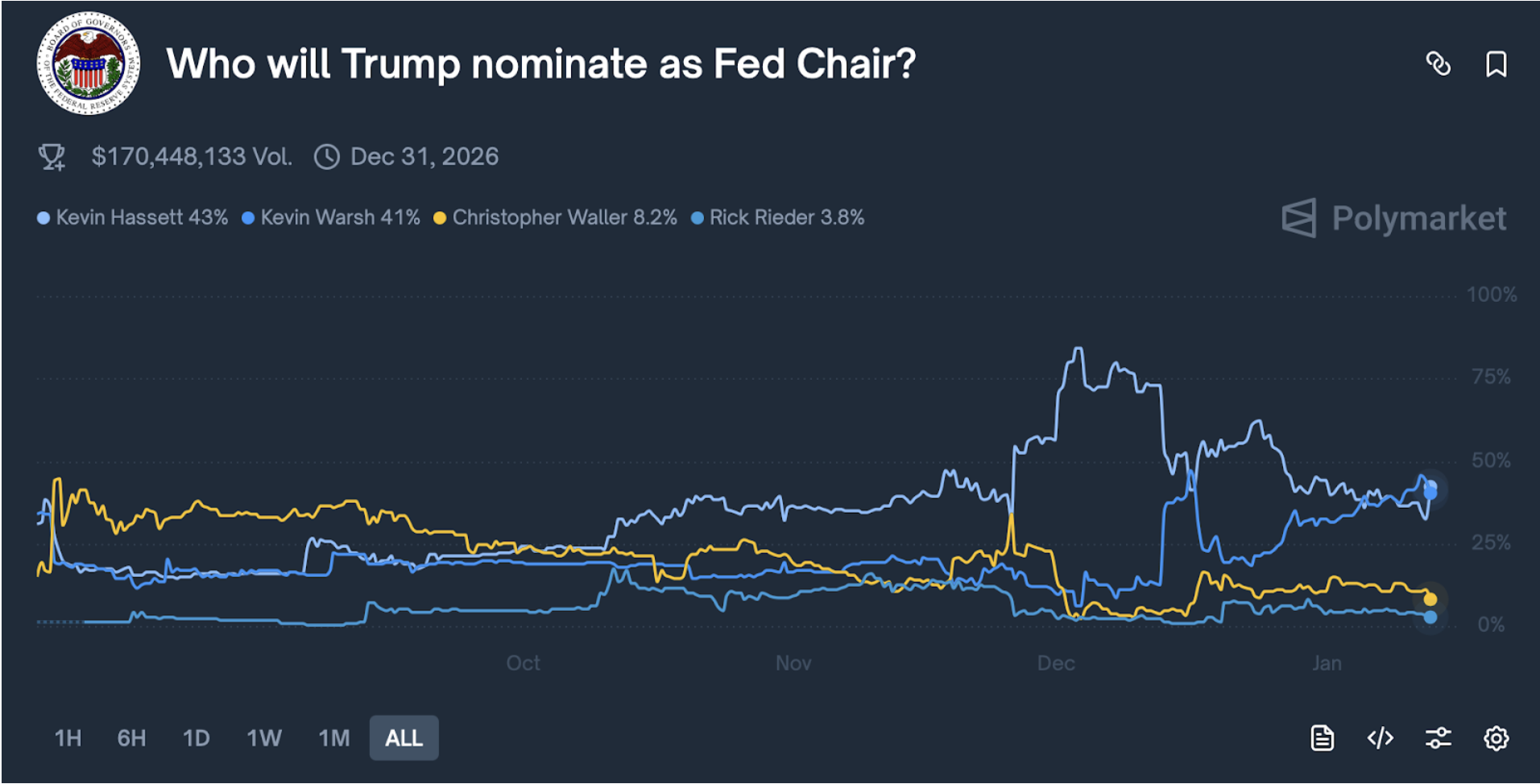The image size is (1540, 784).
Task: Open the chart display options sliders icon
Action: coord(1439,737)
